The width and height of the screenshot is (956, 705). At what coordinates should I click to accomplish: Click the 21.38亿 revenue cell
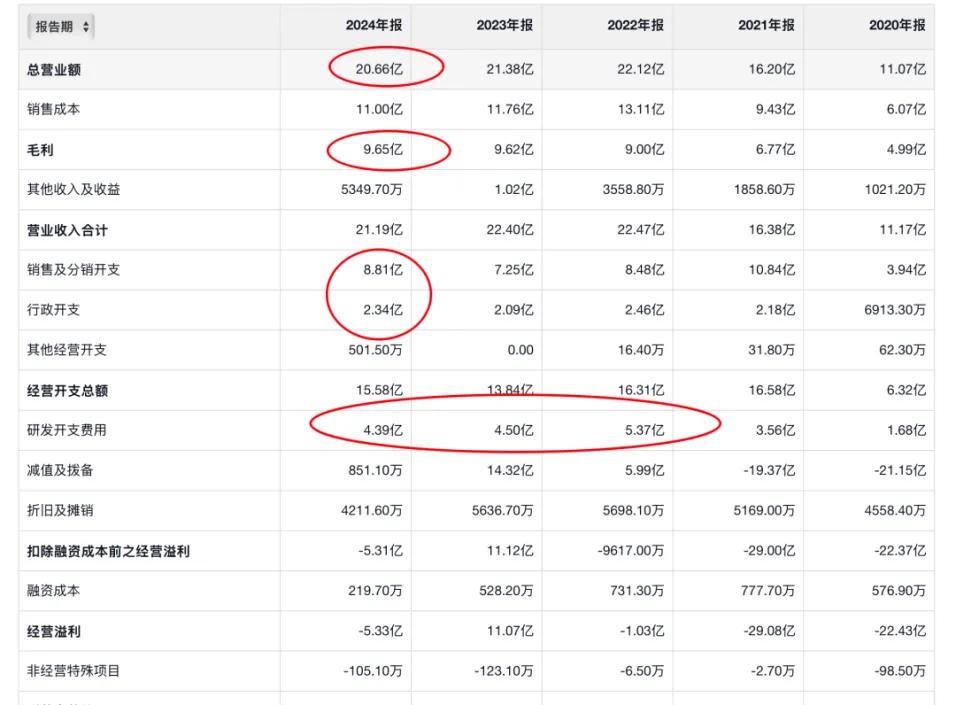510,70
